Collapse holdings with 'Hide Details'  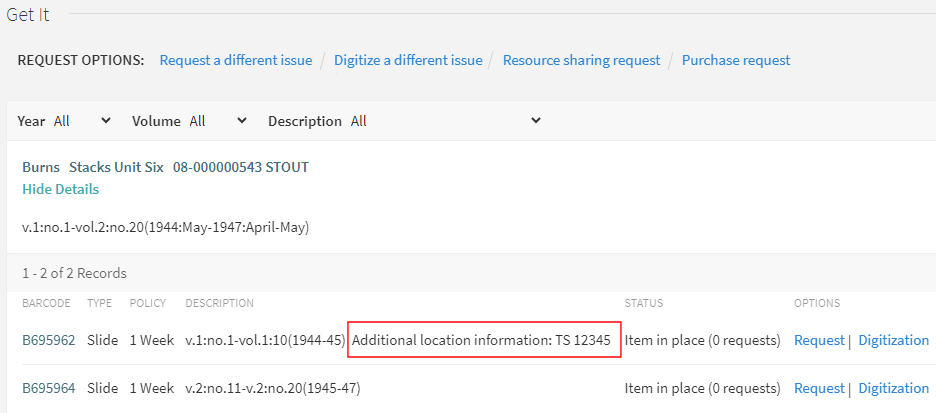click(x=60, y=189)
